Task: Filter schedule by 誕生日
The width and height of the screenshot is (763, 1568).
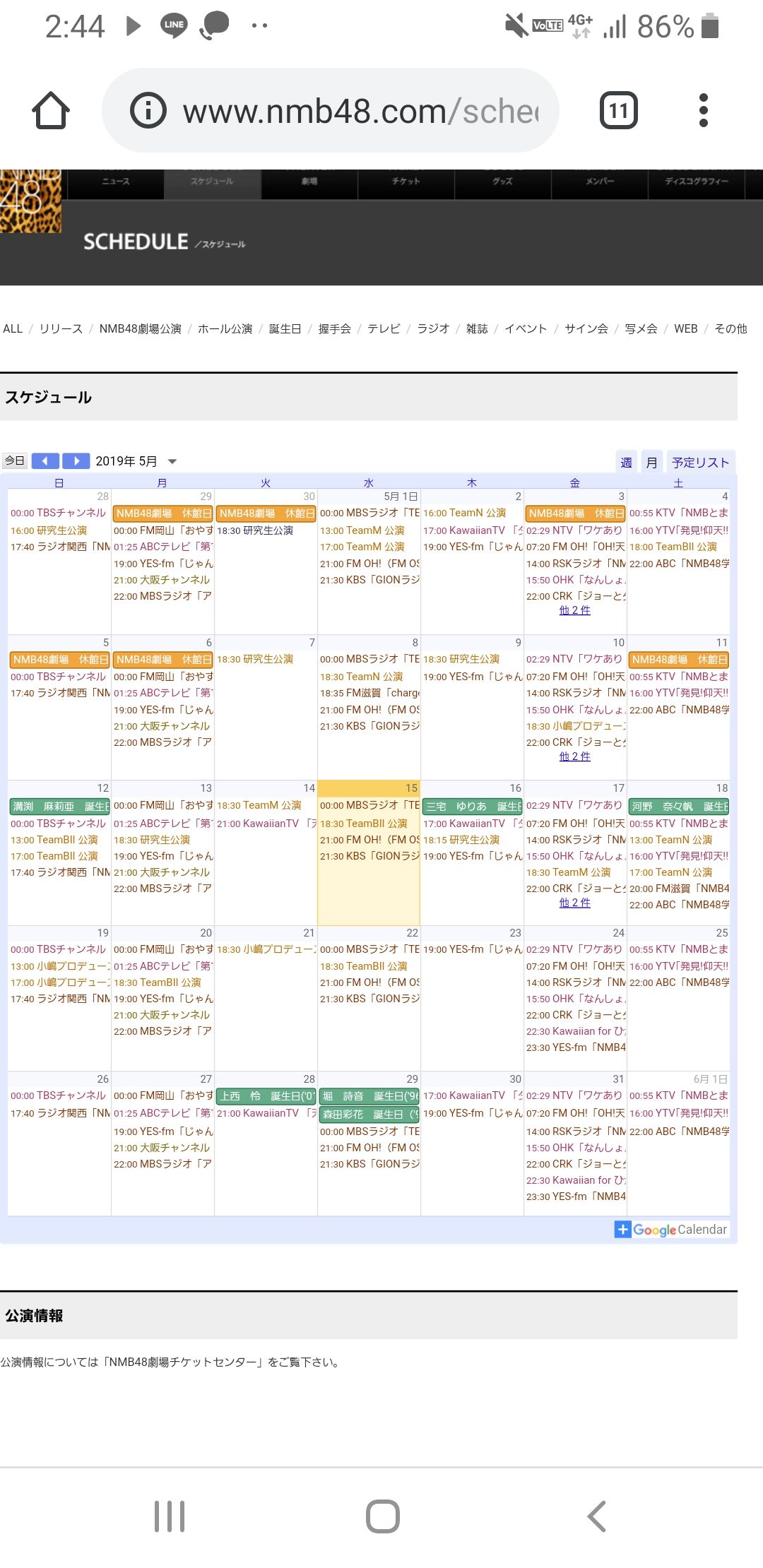Action: (285, 329)
